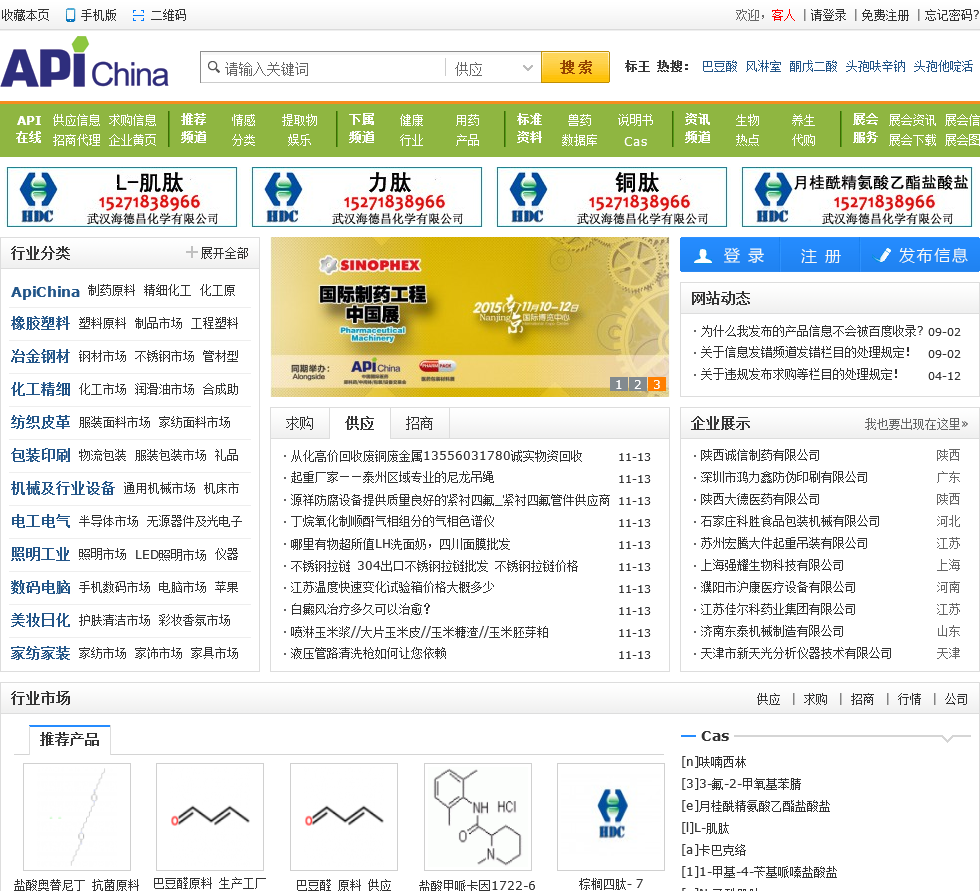Image resolution: width=980 pixels, height=891 pixels.
Task: Click the 请登录 link at top
Action: [x=828, y=16]
